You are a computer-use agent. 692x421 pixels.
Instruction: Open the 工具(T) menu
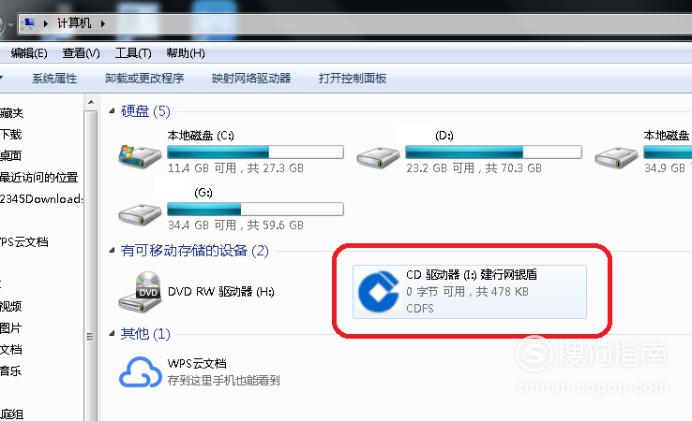click(x=133, y=53)
